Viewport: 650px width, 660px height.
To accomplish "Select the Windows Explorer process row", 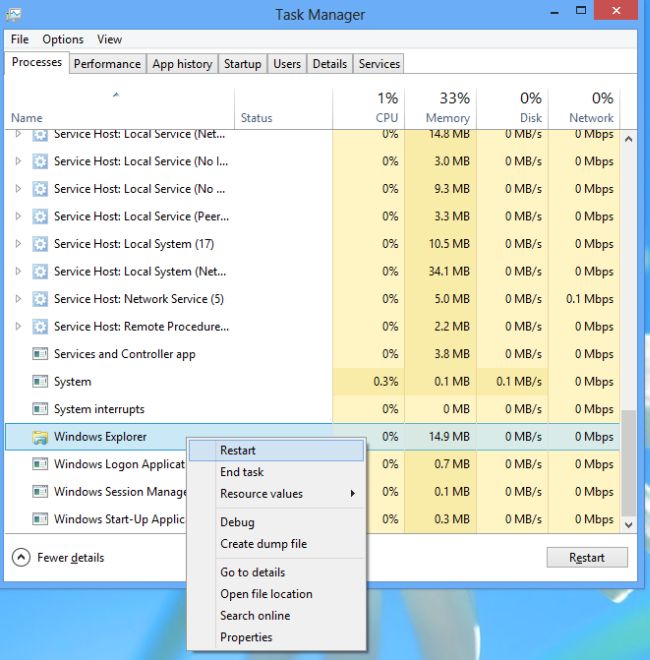I will (312, 437).
